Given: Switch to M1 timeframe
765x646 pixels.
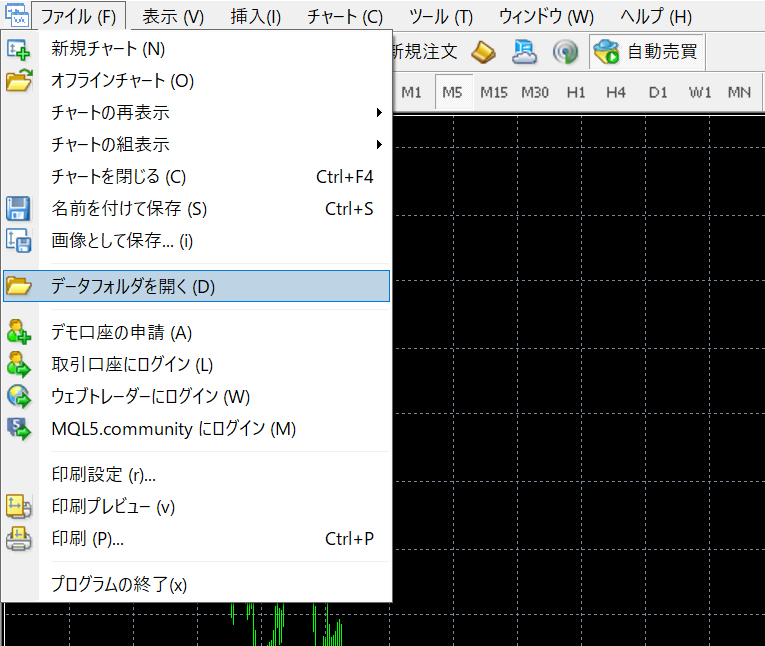Looking at the screenshot, I should tap(411, 92).
